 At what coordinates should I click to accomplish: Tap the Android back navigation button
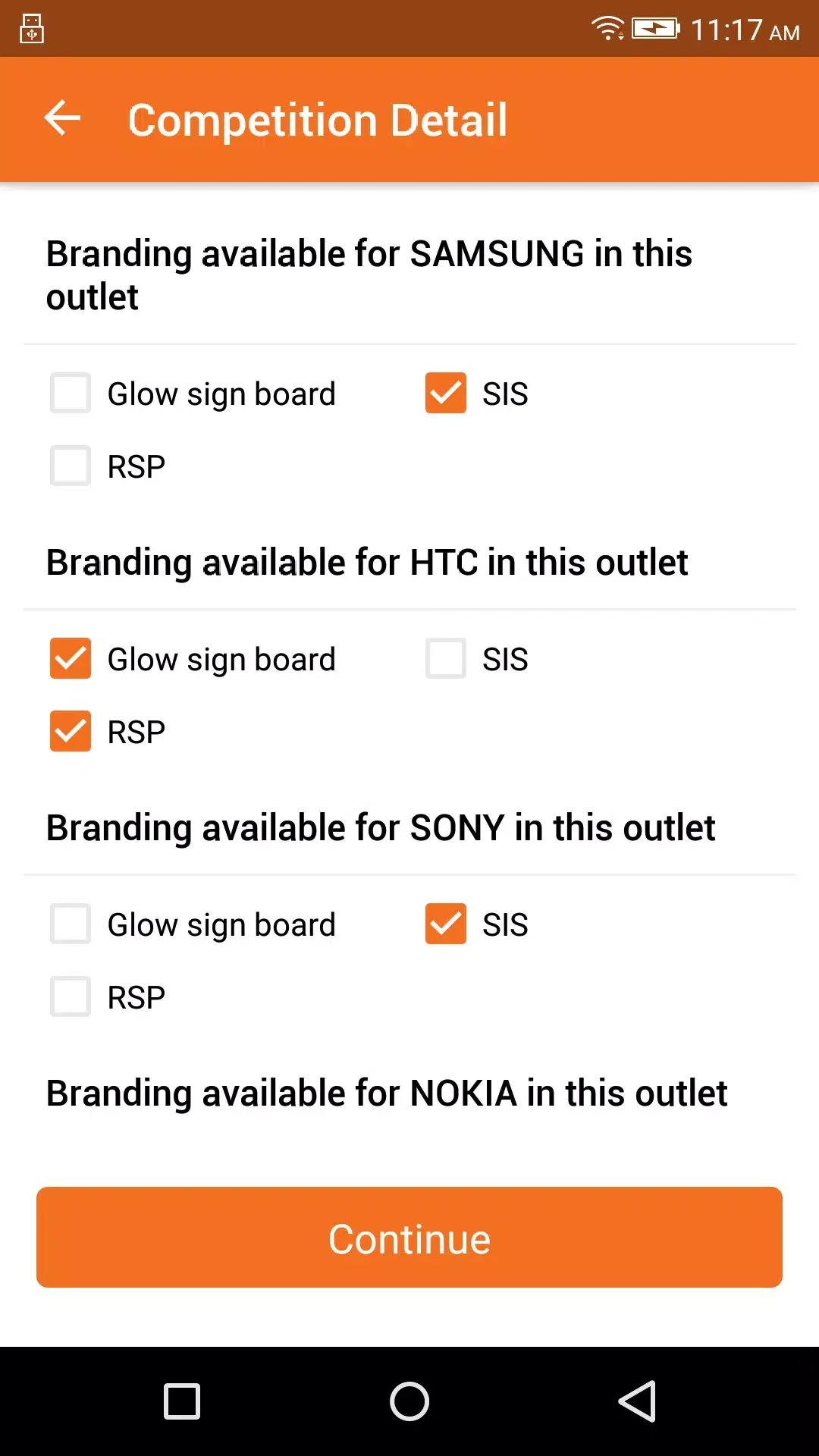point(637,1401)
